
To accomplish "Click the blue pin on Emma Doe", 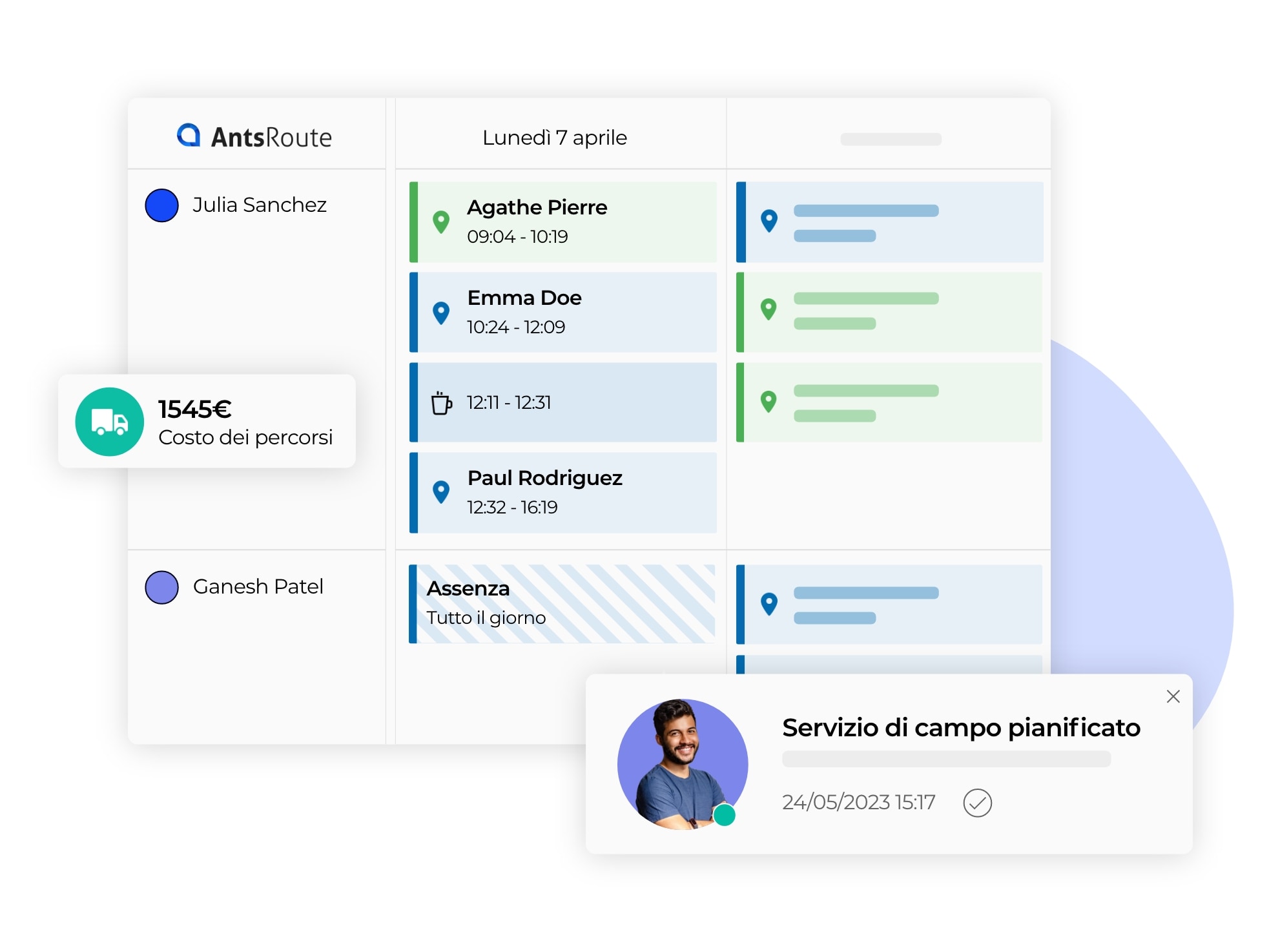I will click(x=441, y=313).
